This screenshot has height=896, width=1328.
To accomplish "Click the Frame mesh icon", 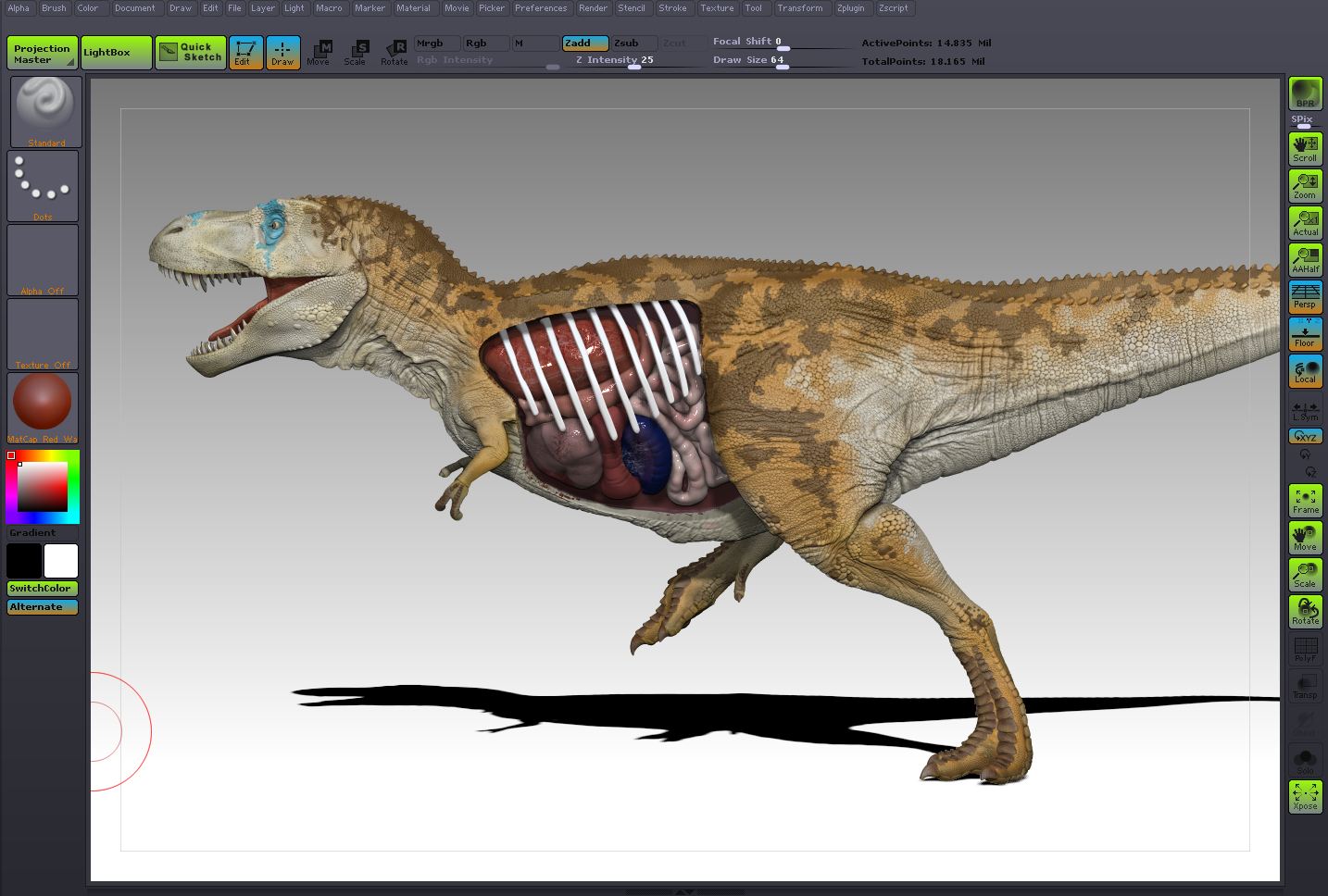I will point(1305,501).
